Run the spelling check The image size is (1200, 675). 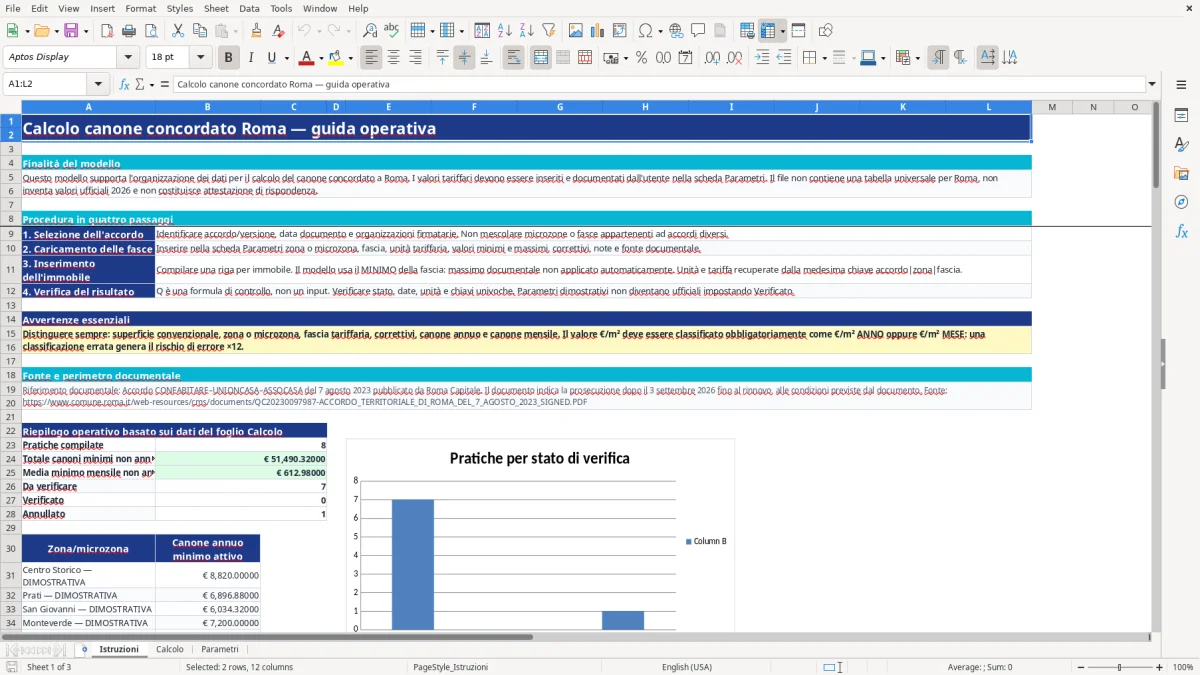tap(392, 31)
